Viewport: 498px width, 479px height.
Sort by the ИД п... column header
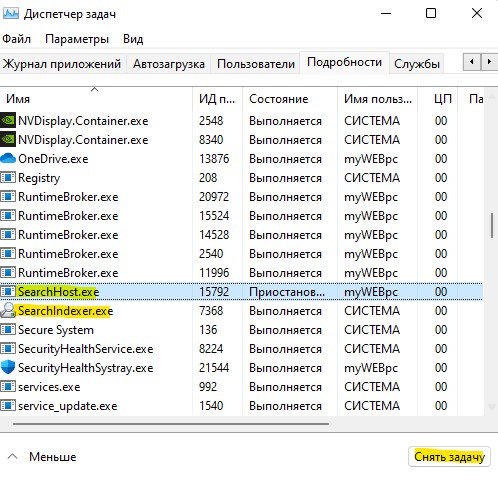point(217,99)
